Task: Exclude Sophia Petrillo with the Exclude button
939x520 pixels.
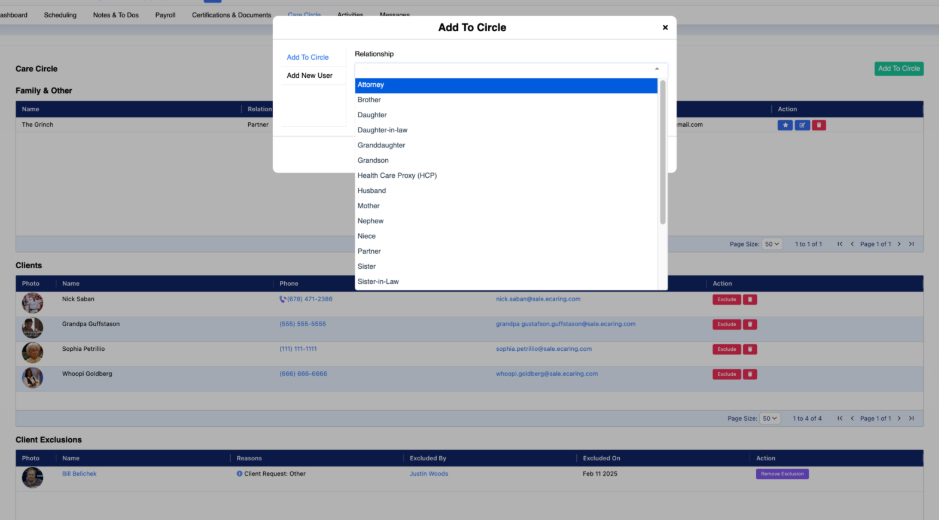Action: pyautogui.click(x=726, y=349)
